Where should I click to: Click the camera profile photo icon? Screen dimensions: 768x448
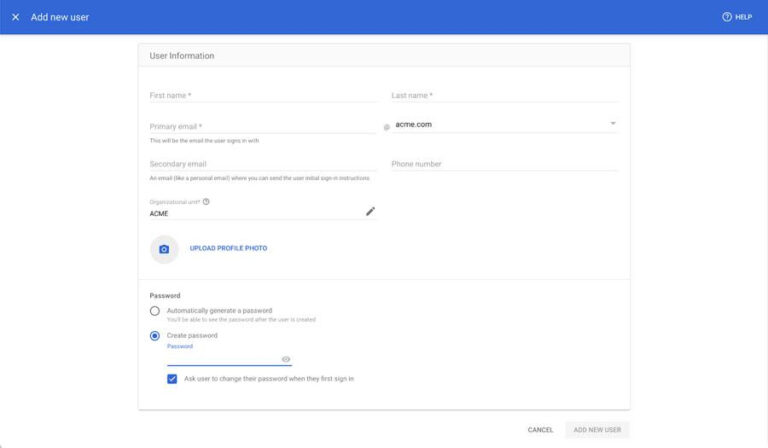point(164,249)
